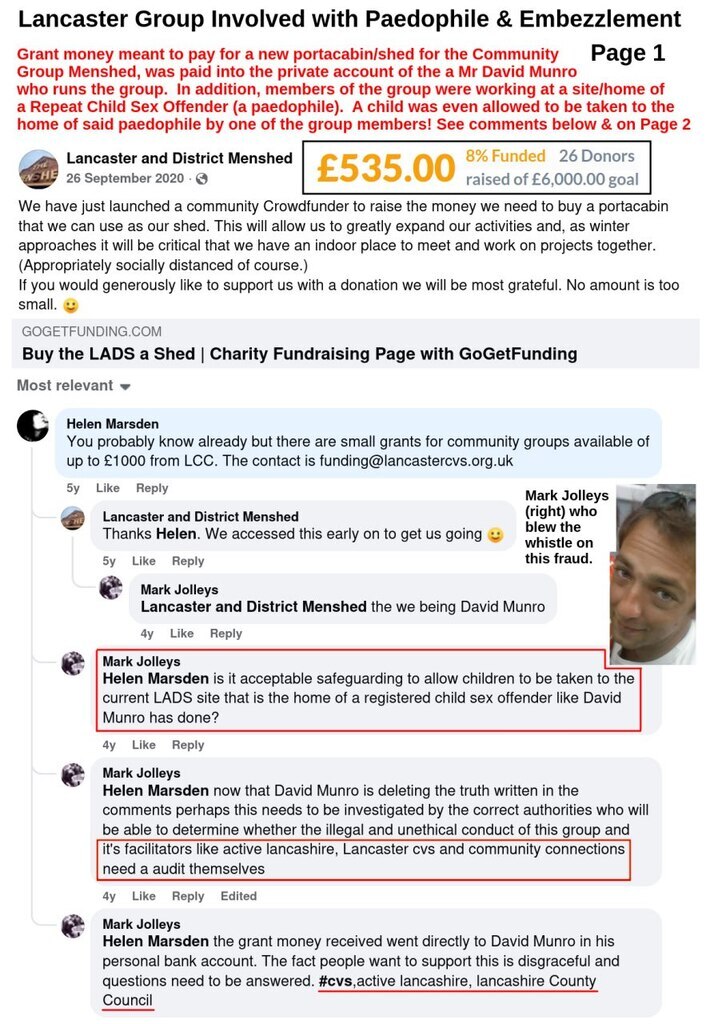710x1024 pixels.
Task: Click Mark Jolleys avatar beside 'the we being' reply
Action: pyautogui.click(x=111, y=588)
